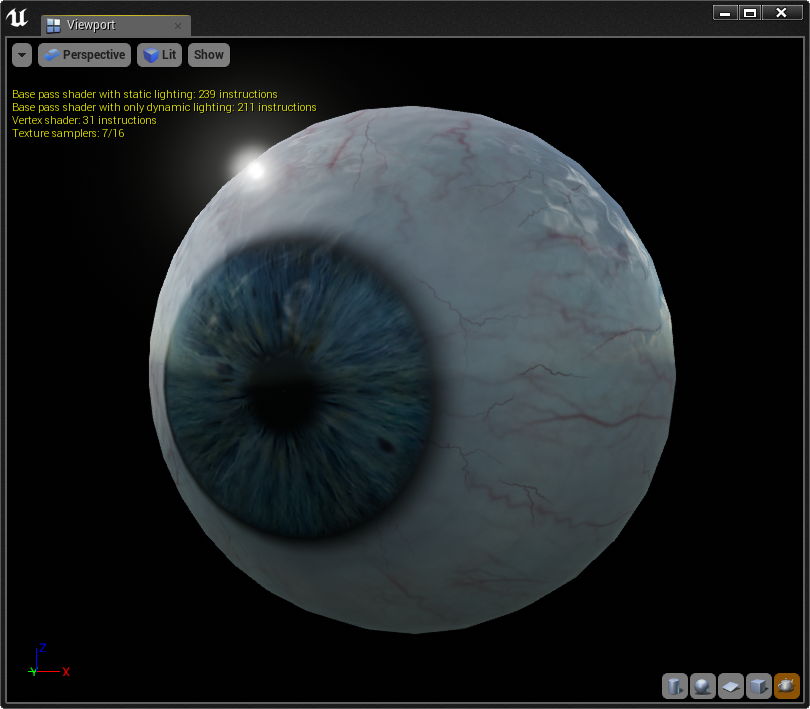This screenshot has height=709, width=810.
Task: Click the Texture samplers stat text
Action: pos(68,133)
